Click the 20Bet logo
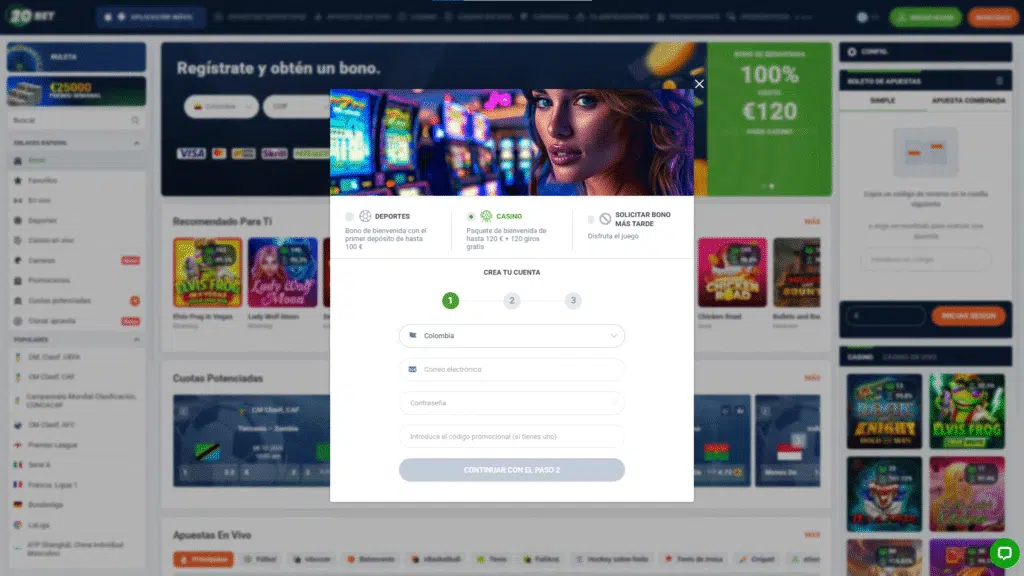Screen dimensions: 1024x576 [x=31, y=16]
